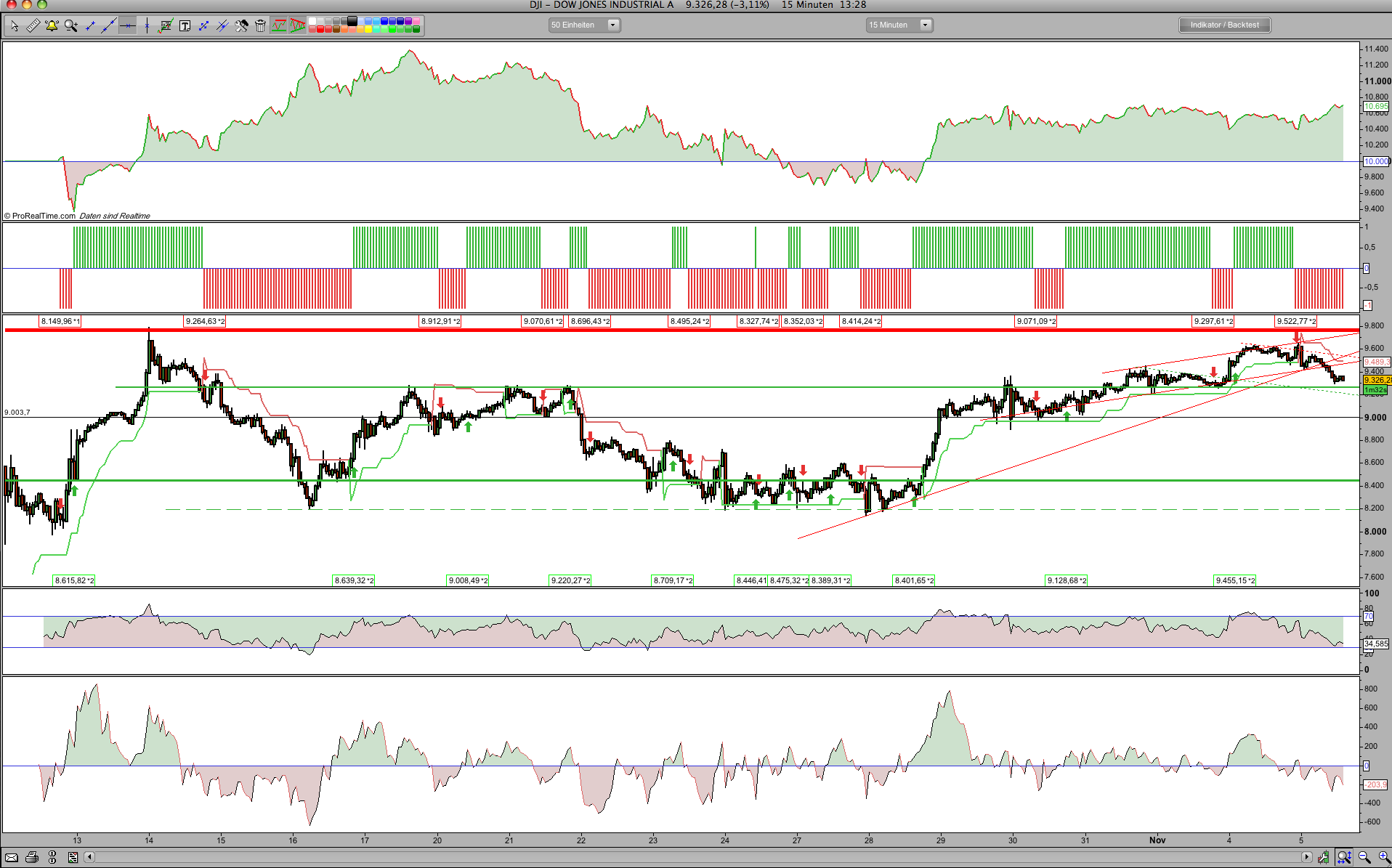Click the horizontal scrollbar track

coord(697,857)
